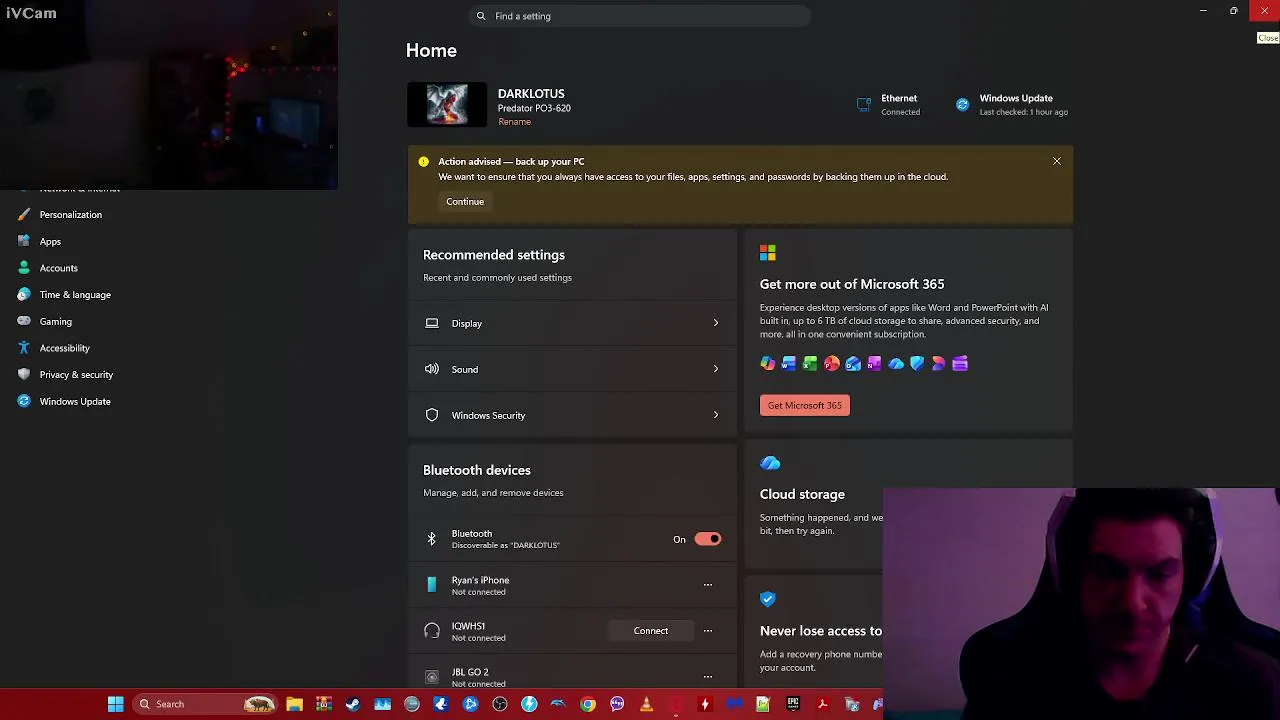Screen dimensions: 1280x720
Task: Go to Accounts settings
Action: pyautogui.click(x=58, y=268)
